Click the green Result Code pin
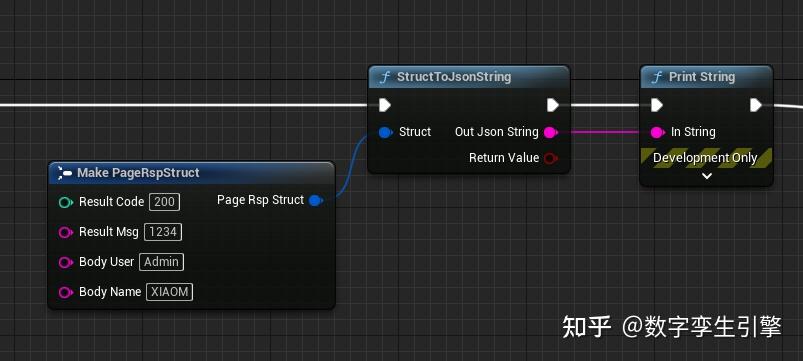 click(x=66, y=202)
